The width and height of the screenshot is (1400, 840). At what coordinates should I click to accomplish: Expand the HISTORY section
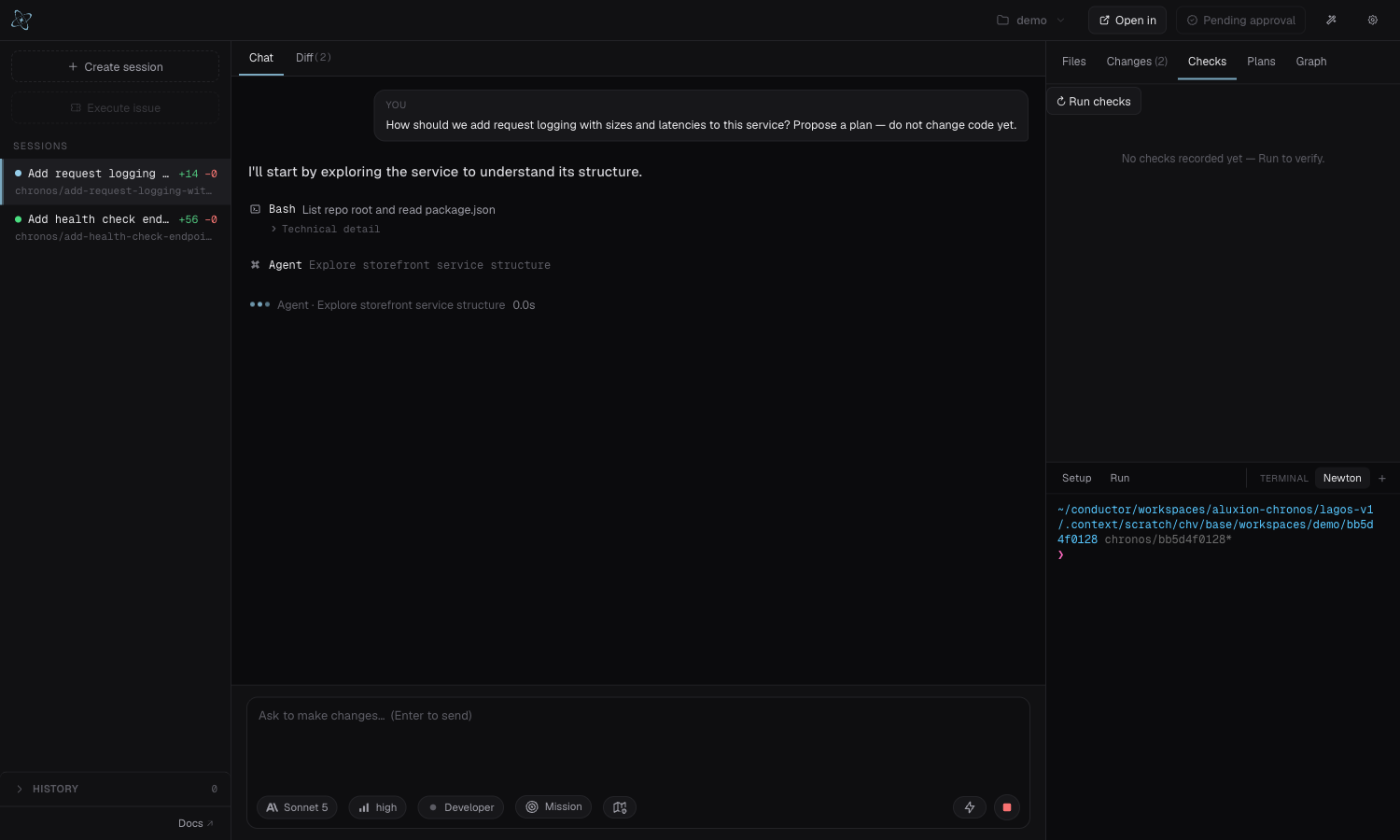(x=115, y=789)
